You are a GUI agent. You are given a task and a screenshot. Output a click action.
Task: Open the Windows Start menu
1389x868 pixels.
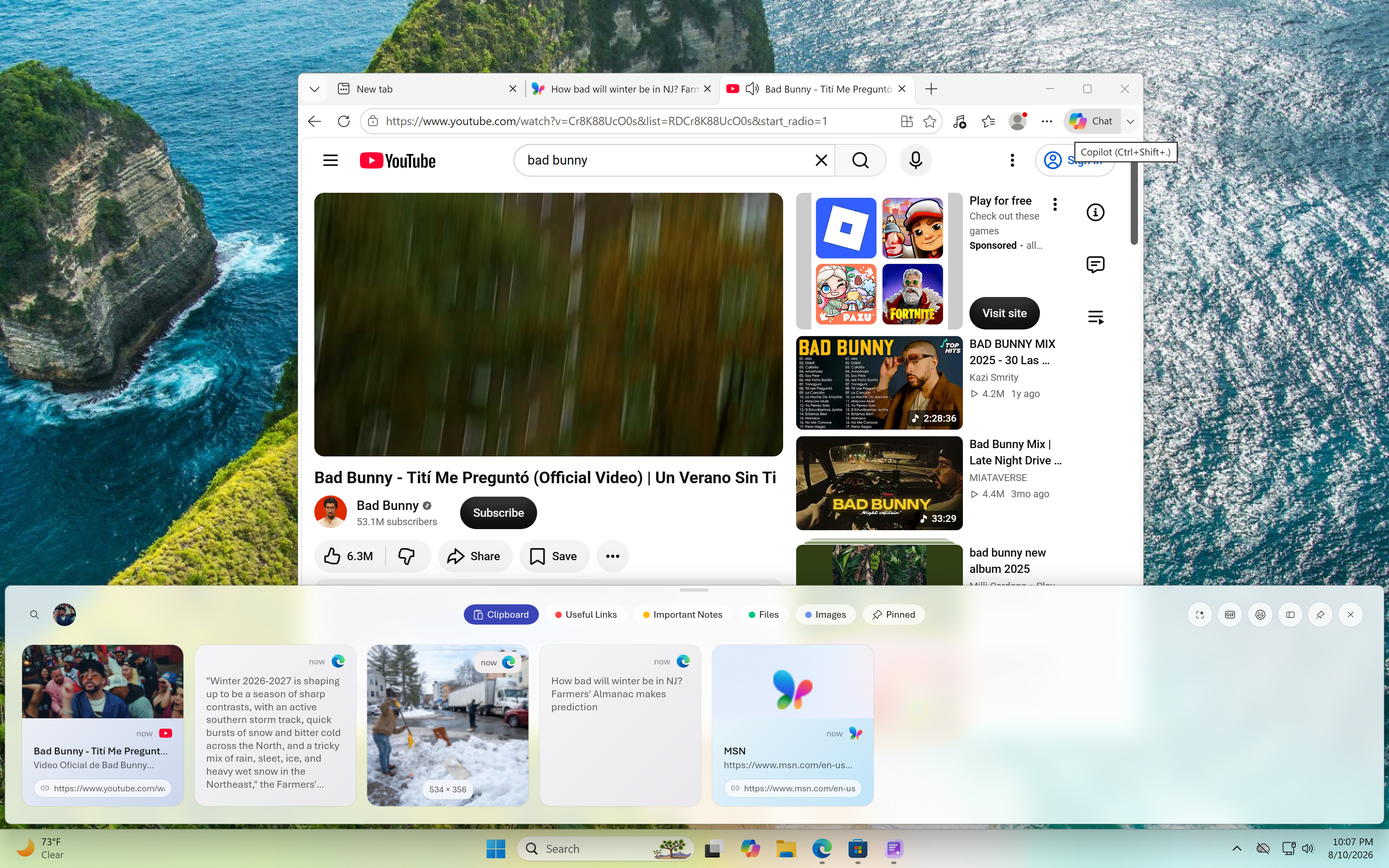point(496,848)
